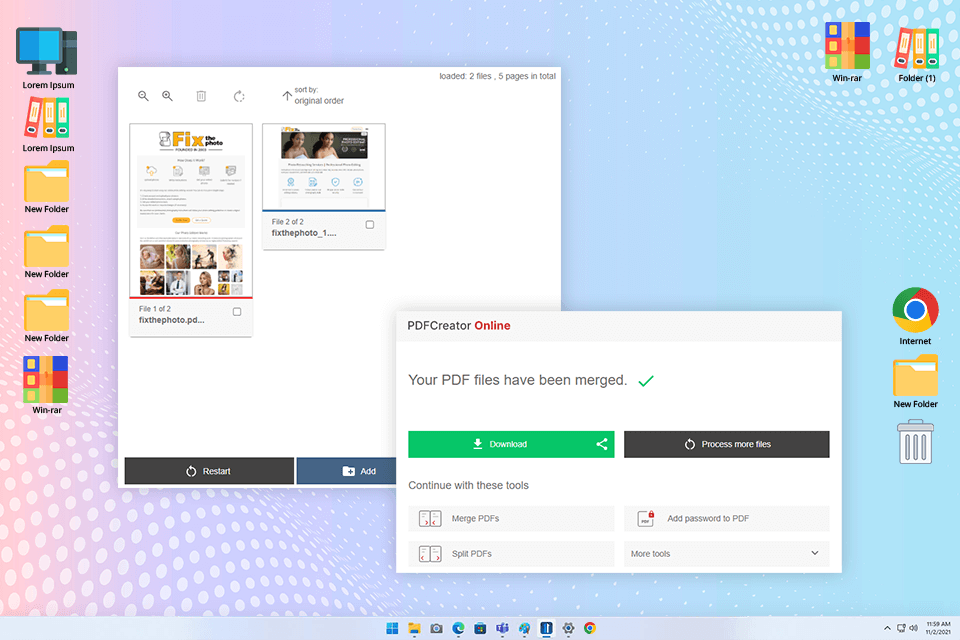The width and height of the screenshot is (960, 640).
Task: Open the first New Folder on left
Action: pos(47,187)
